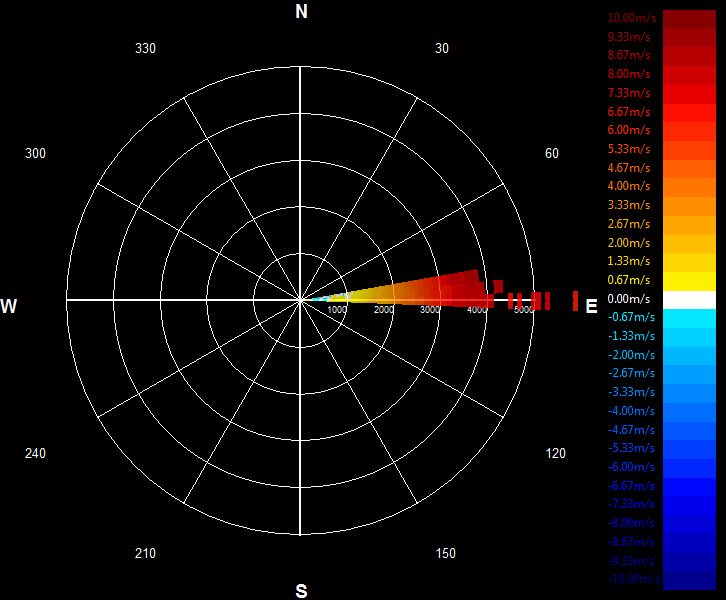Select the negative -4.00m/s legend label
Screen dimensions: 726x600
[631, 411]
